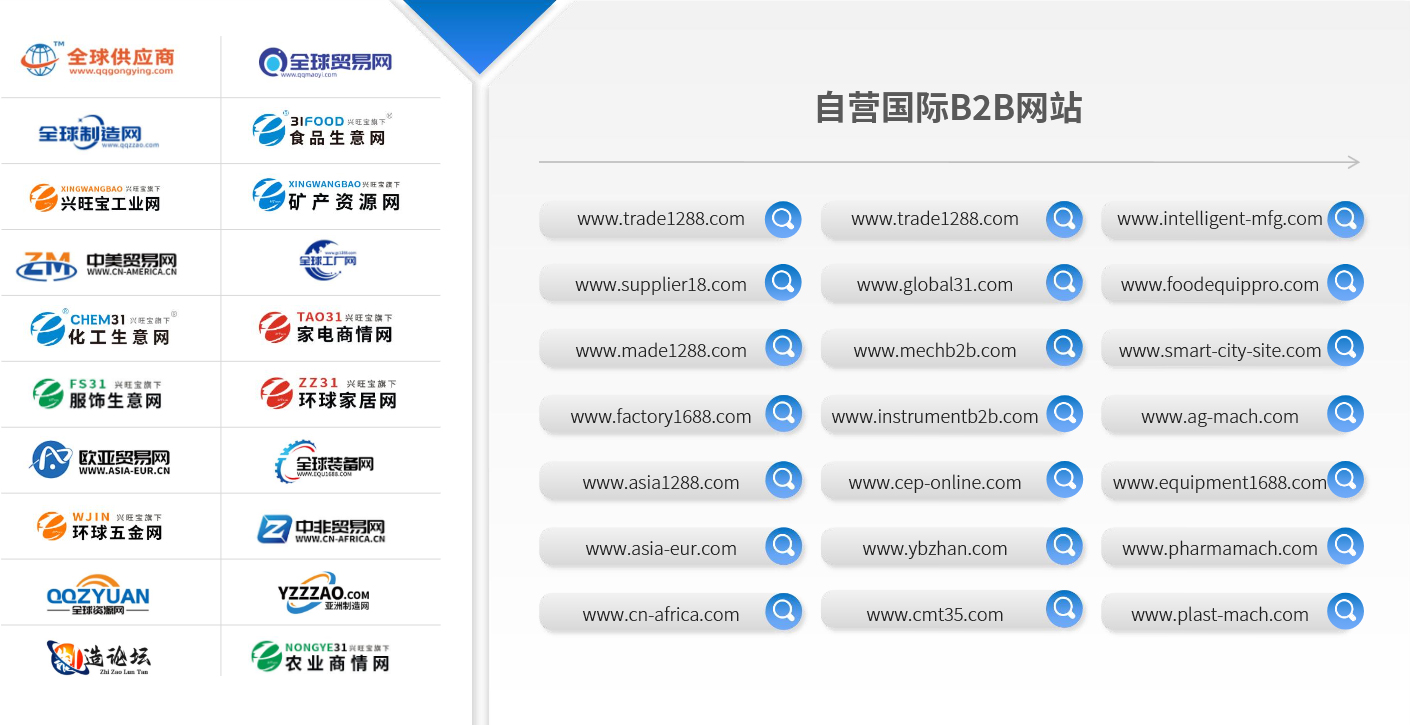Click the search icon beside www.instrumentb2b.com
The height and width of the screenshot is (725, 1410).
tap(1065, 415)
